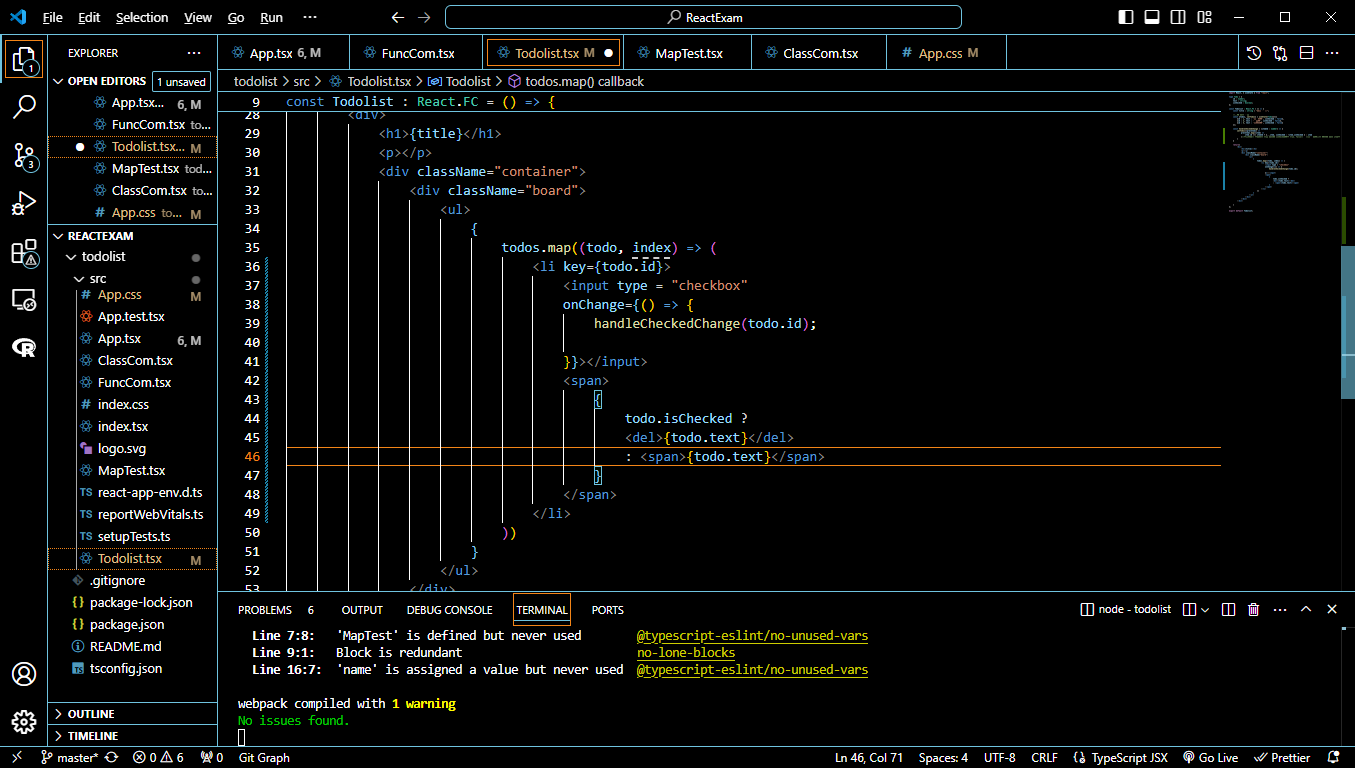The height and width of the screenshot is (768, 1355).
Task: Click the src breadcrumb segment
Action: pos(301,81)
